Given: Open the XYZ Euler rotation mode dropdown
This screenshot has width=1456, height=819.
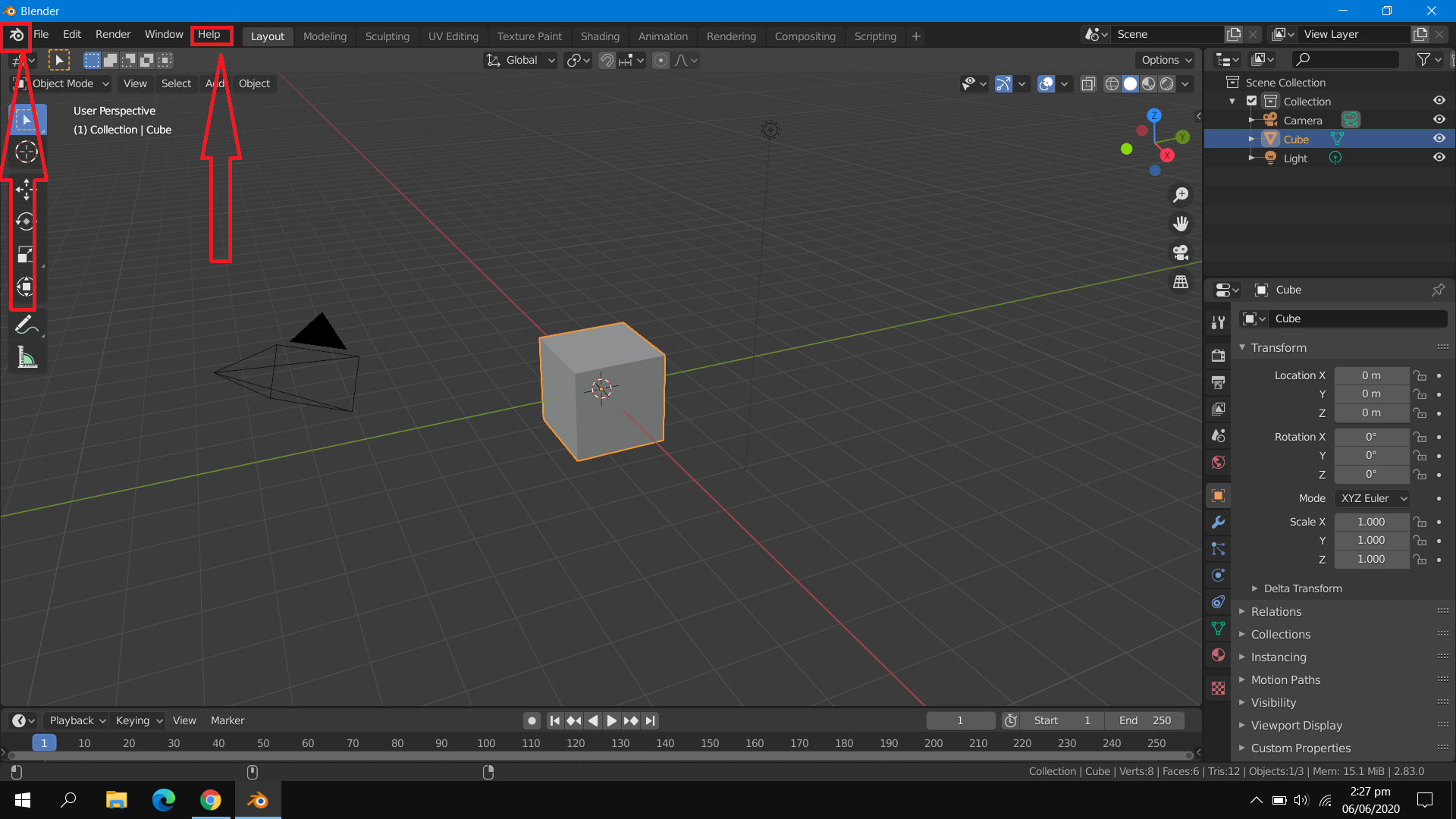Looking at the screenshot, I should [x=1372, y=498].
